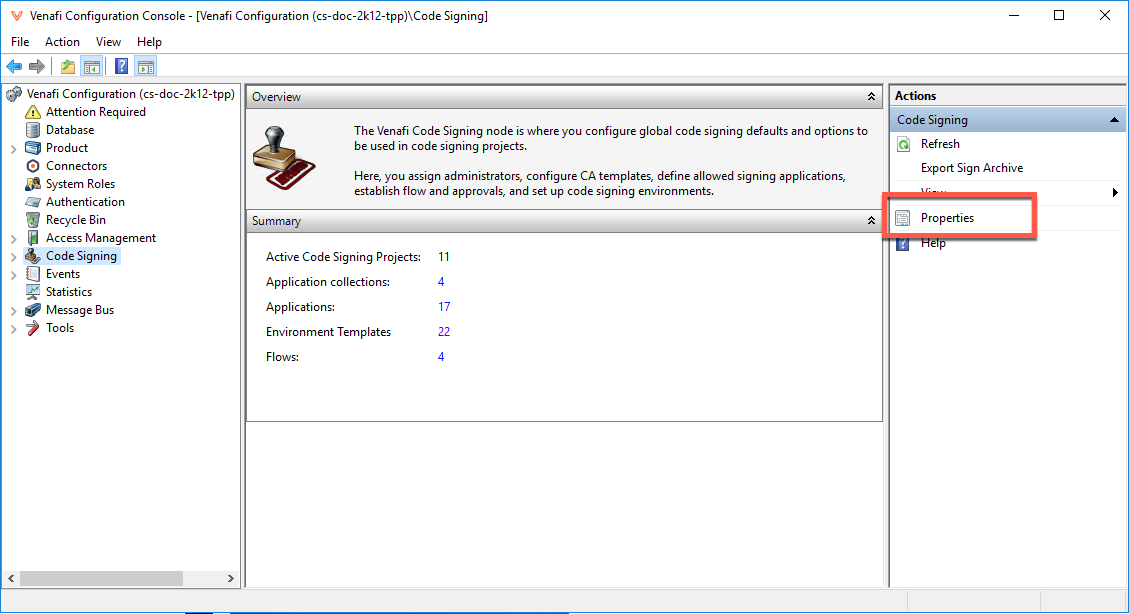This screenshot has width=1129, height=614.
Task: Expand the Access Management tree node
Action: point(14,239)
